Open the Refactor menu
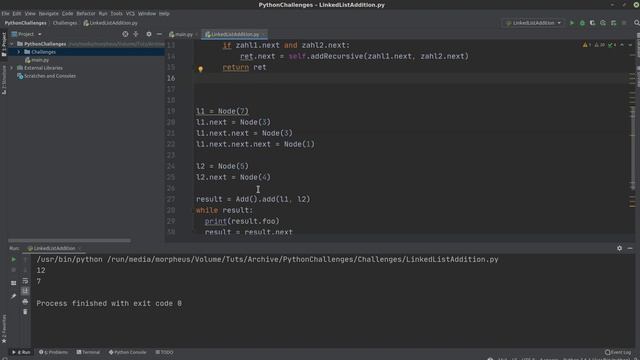This screenshot has width=640, height=360. click(86, 13)
